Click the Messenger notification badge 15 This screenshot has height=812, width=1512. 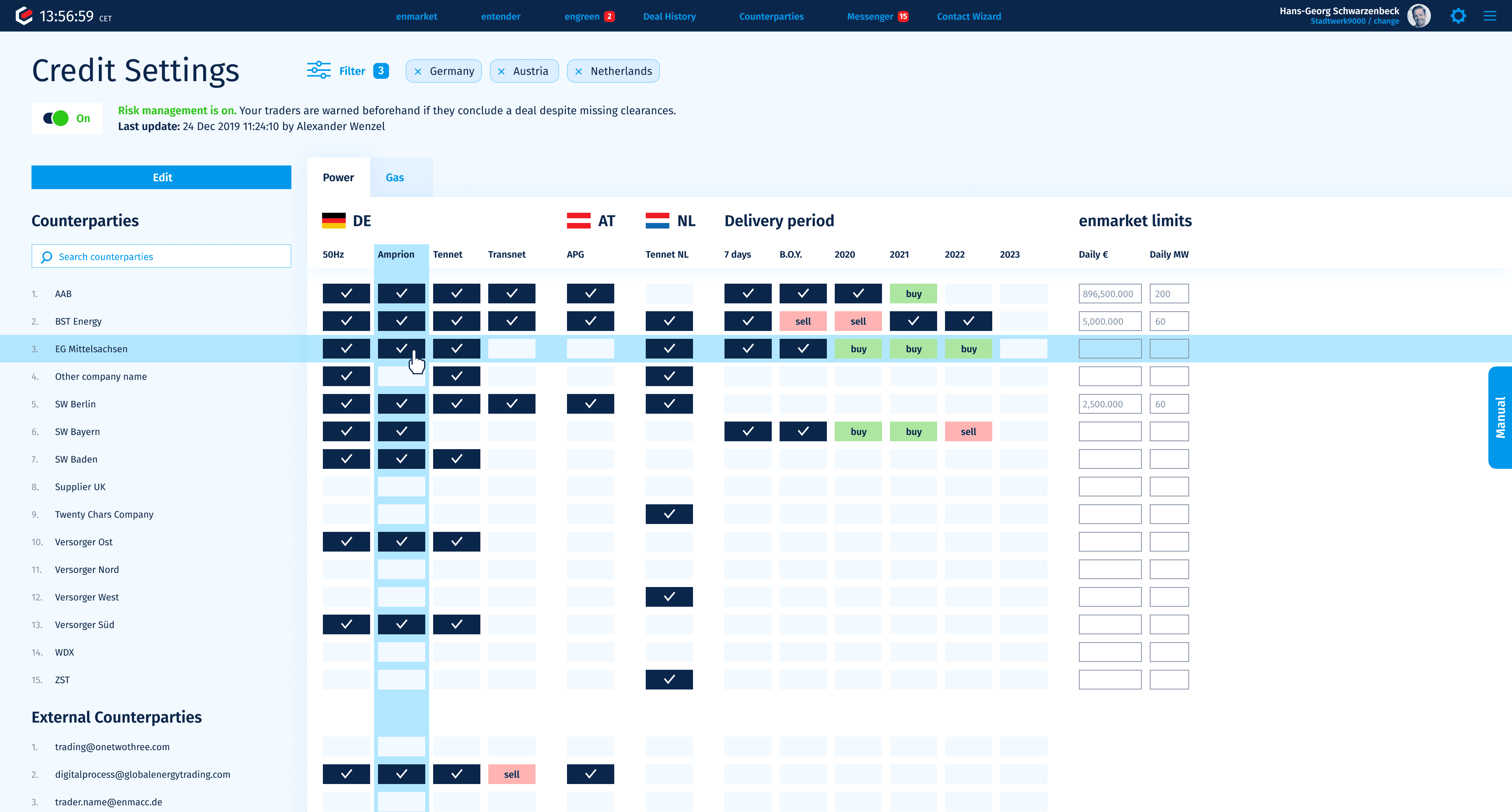point(903,17)
